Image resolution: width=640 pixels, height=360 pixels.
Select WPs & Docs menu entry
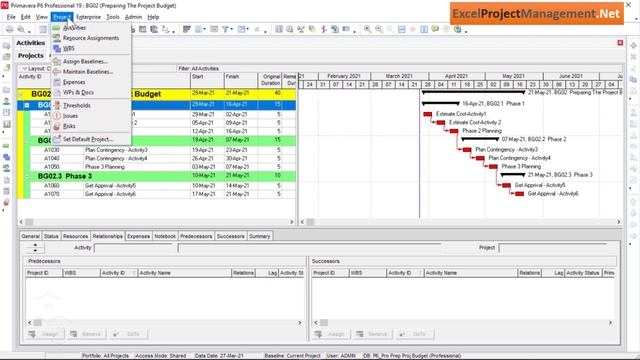(91, 93)
